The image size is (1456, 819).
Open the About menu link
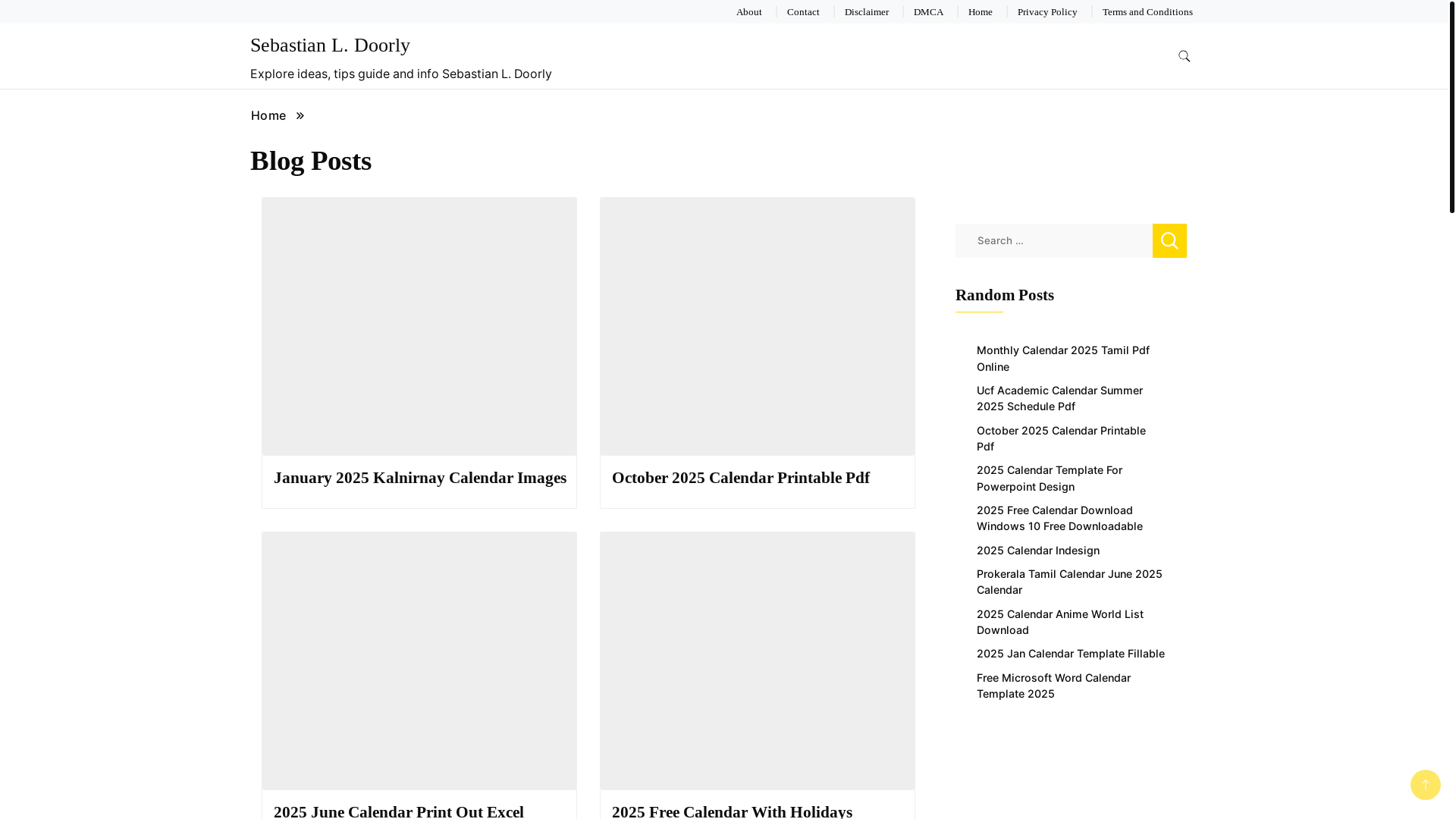(x=748, y=12)
